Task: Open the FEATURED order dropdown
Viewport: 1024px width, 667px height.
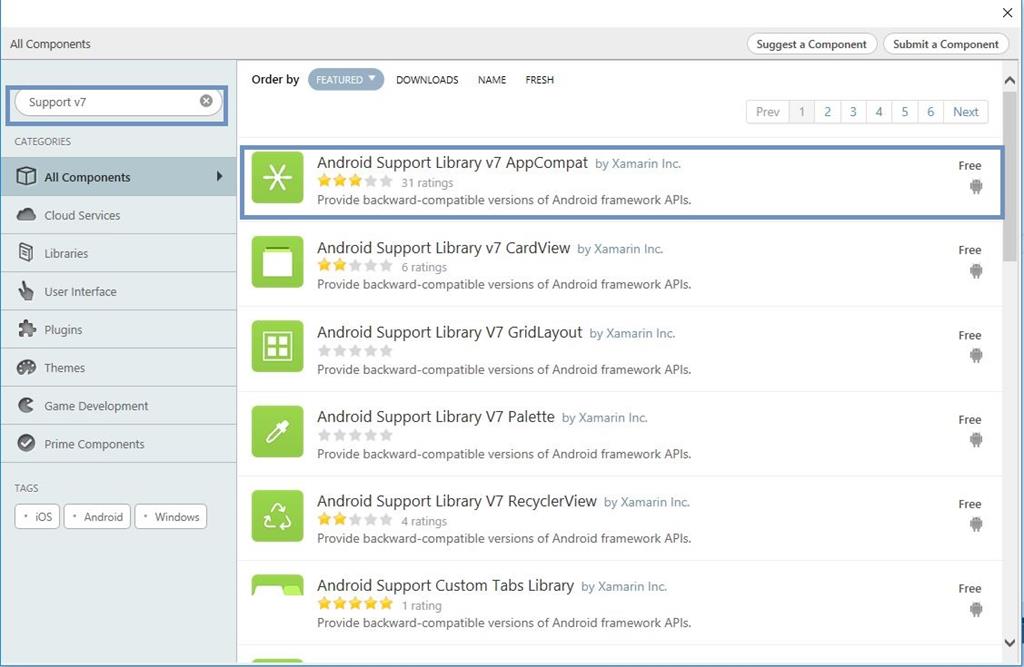Action: pyautogui.click(x=345, y=79)
